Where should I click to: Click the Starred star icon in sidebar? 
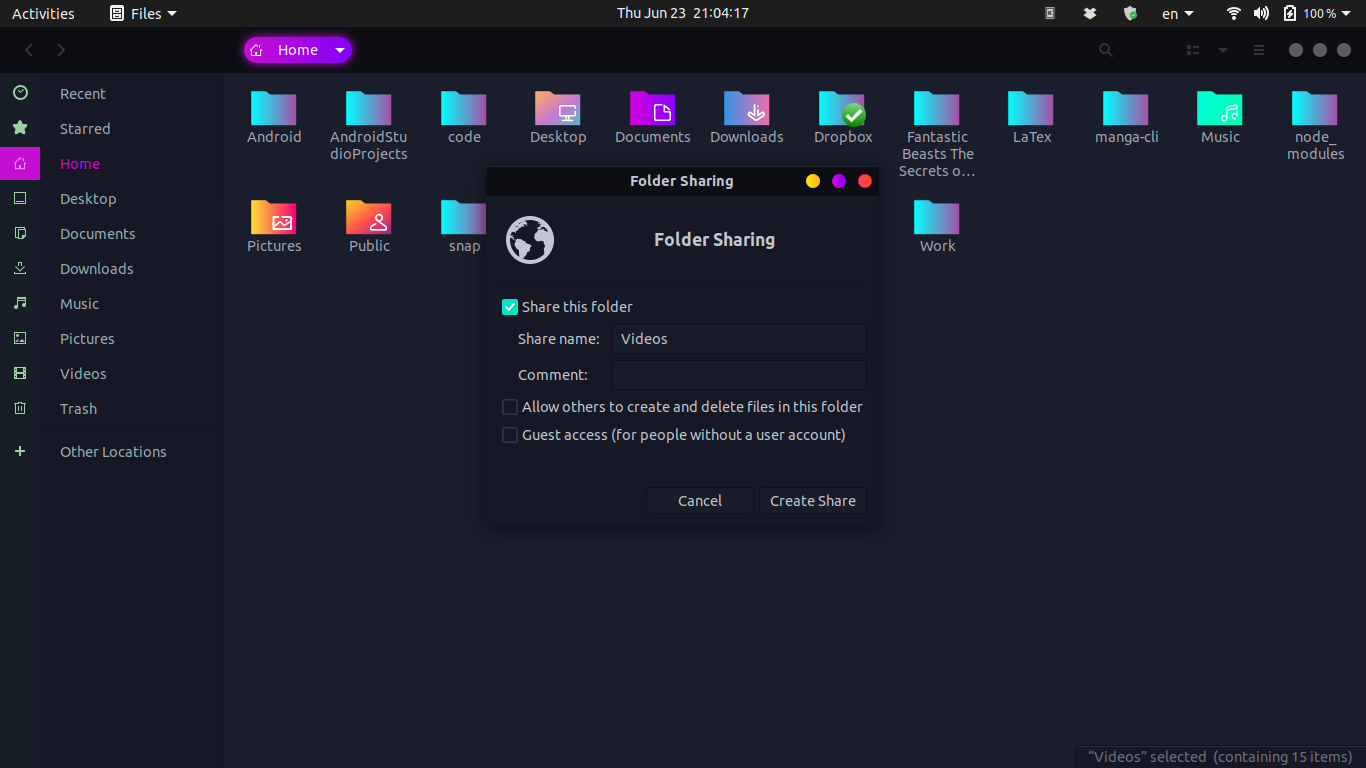[20, 128]
